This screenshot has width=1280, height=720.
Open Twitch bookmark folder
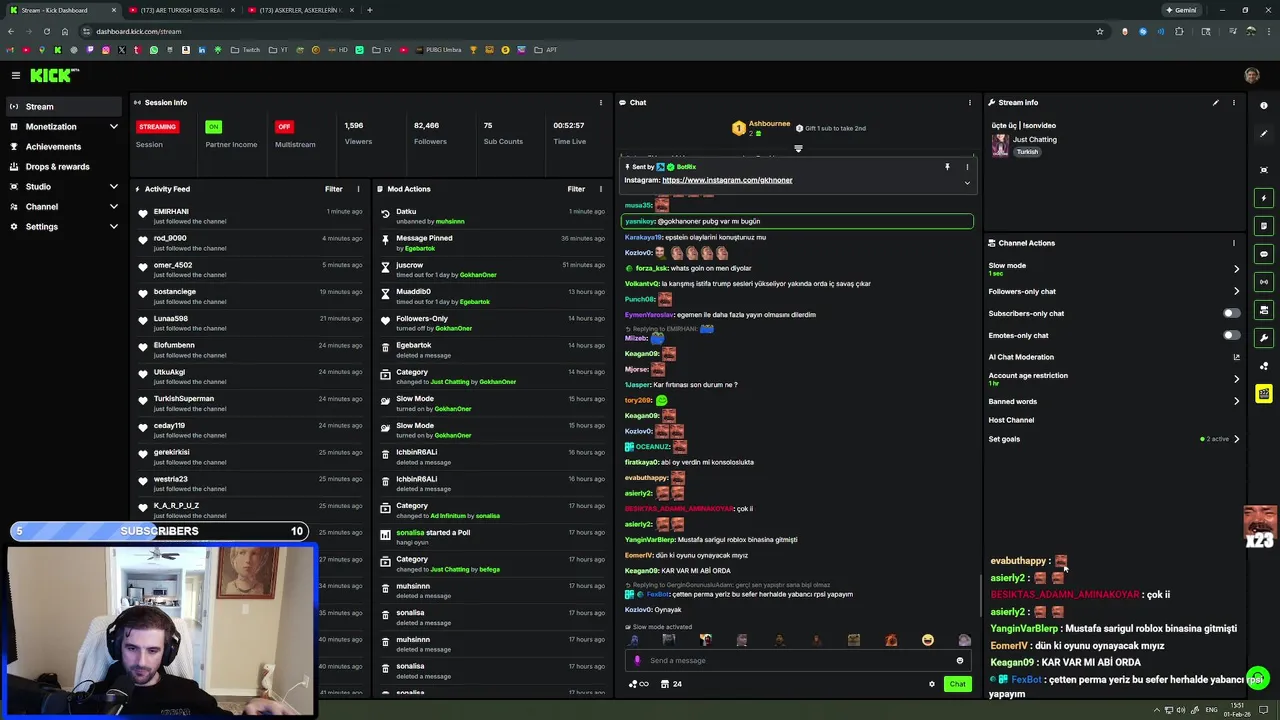(x=245, y=50)
